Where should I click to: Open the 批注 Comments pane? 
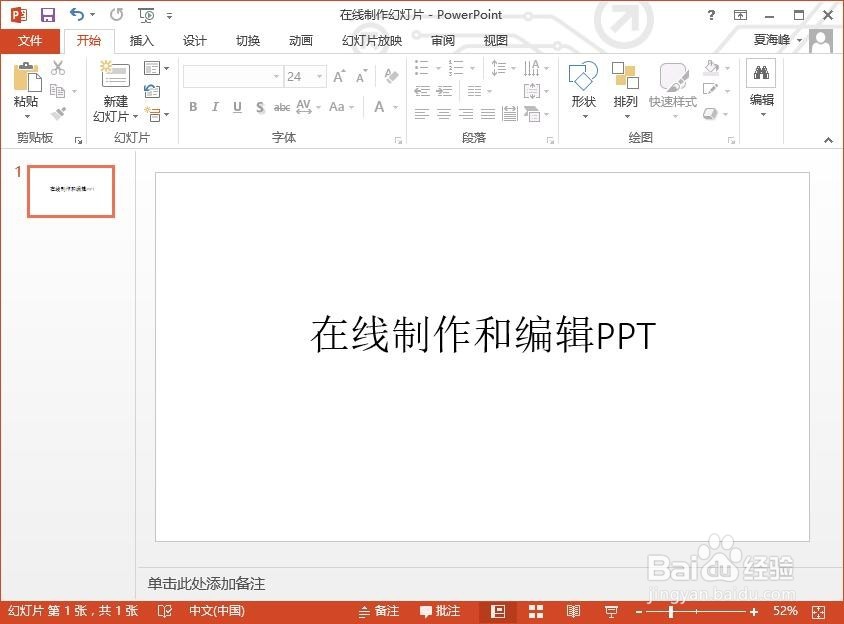tap(440, 611)
